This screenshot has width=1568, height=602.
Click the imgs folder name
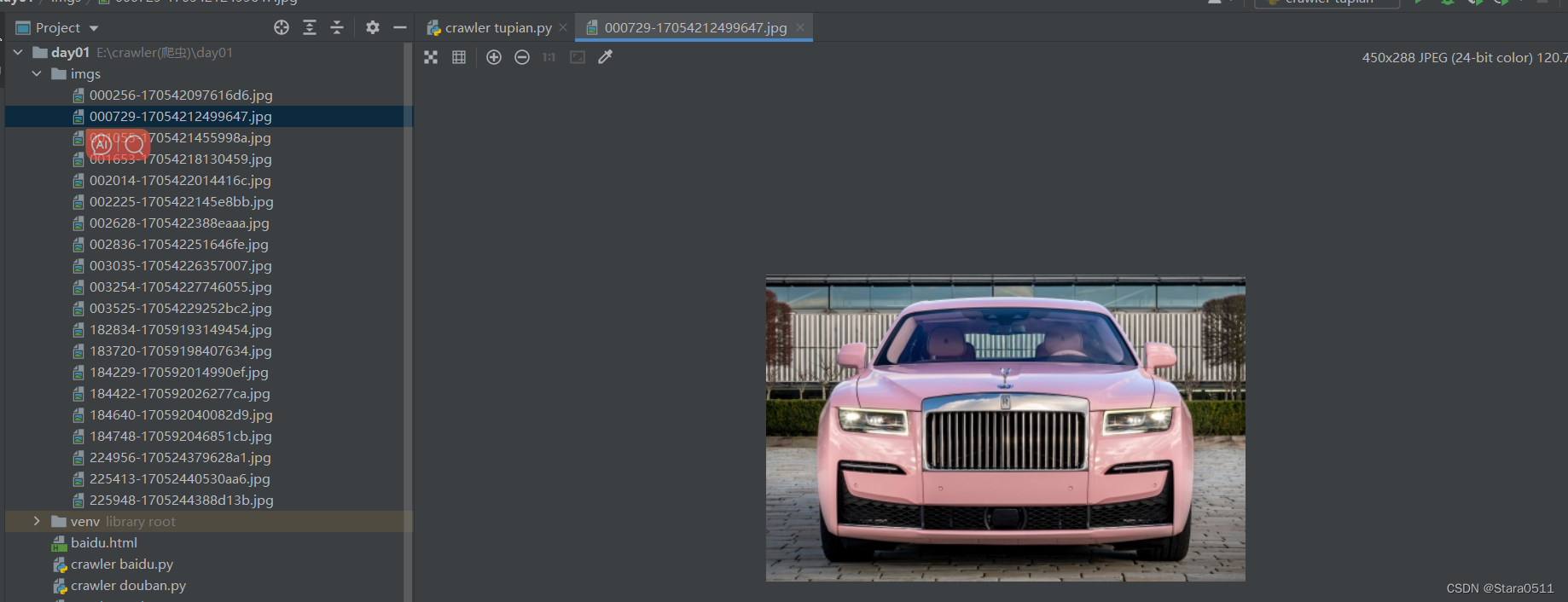(x=85, y=74)
